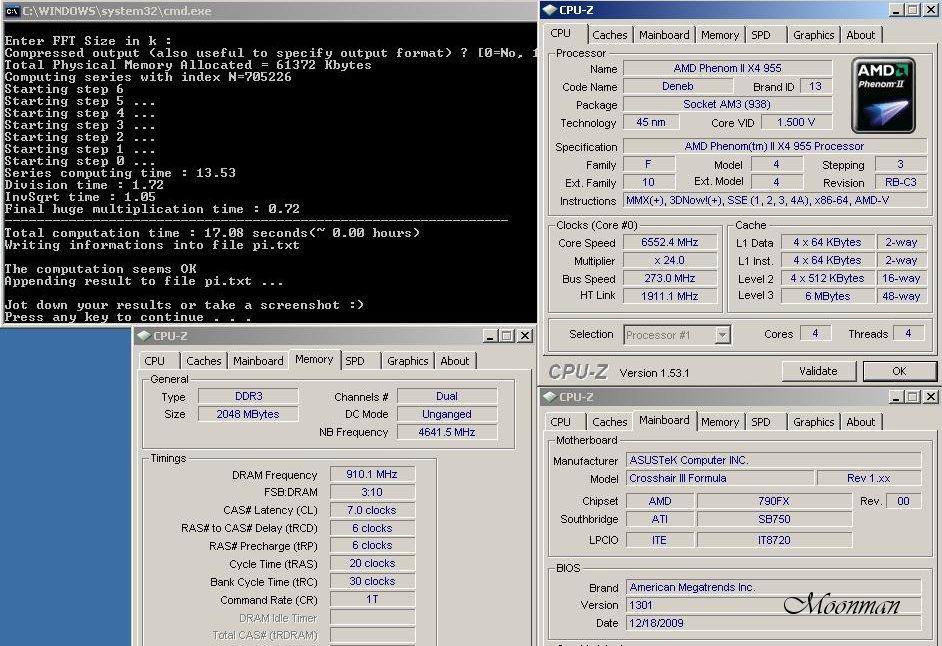Minimize the top CPU-Z CPU window
Image resolution: width=942 pixels, height=646 pixels.
point(896,10)
